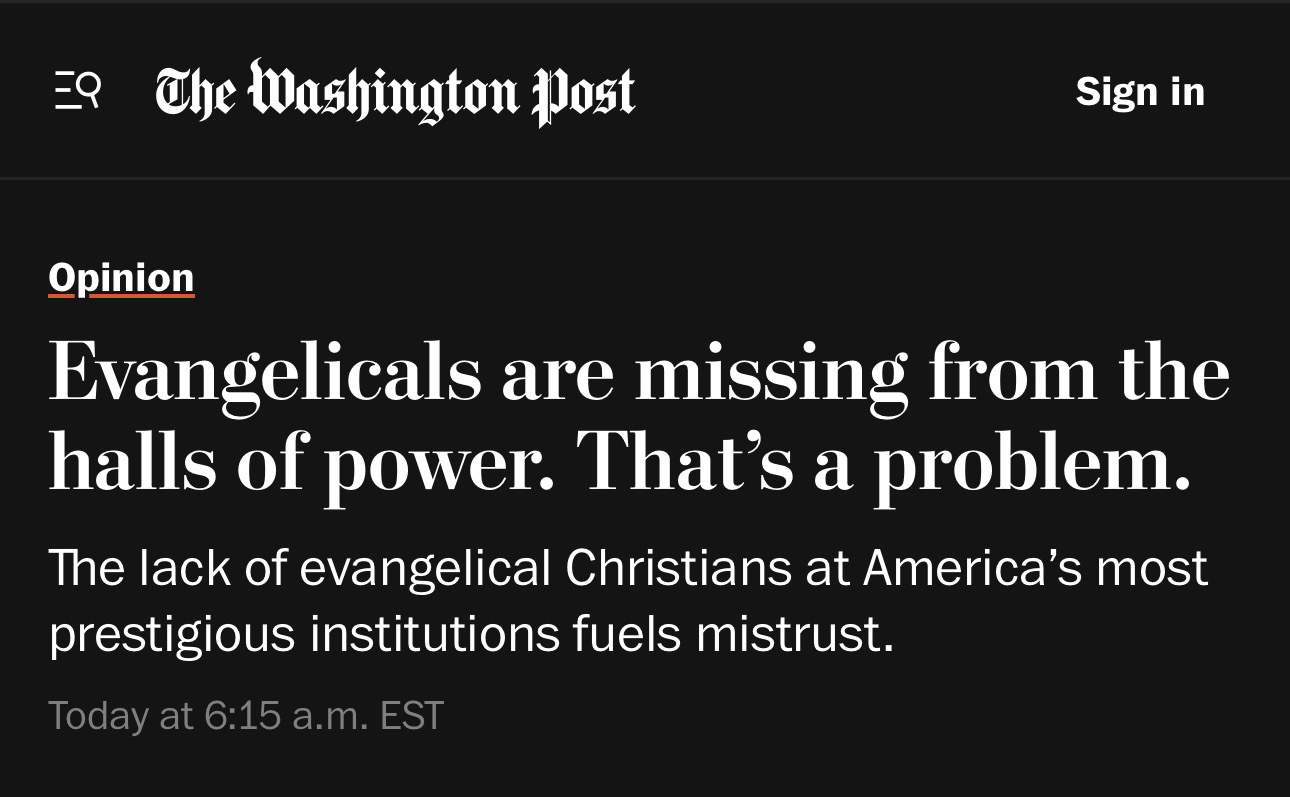The width and height of the screenshot is (1290, 797).
Task: Open the Opinion section link
Action: pos(121,277)
